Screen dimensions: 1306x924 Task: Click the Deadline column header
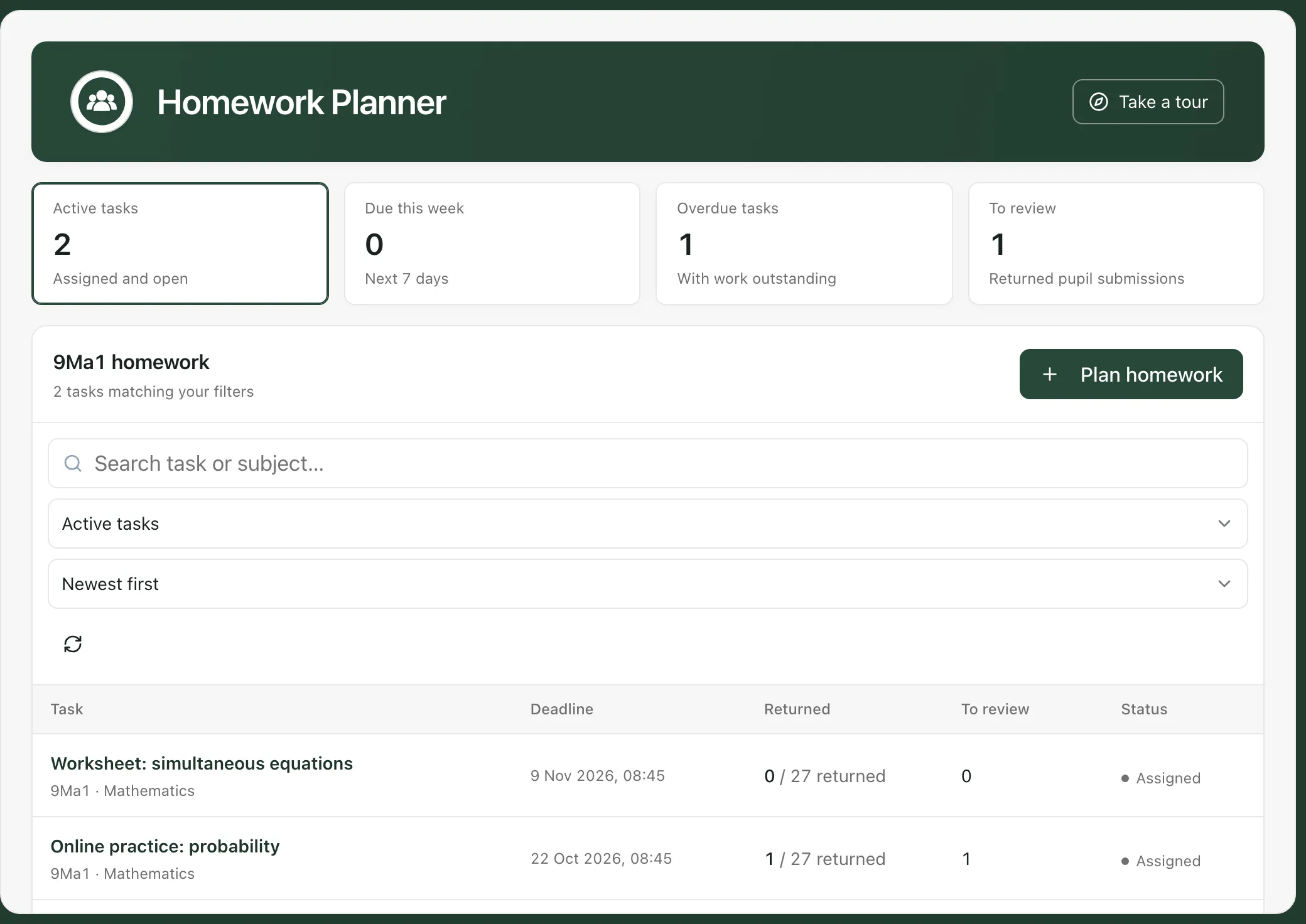point(562,709)
